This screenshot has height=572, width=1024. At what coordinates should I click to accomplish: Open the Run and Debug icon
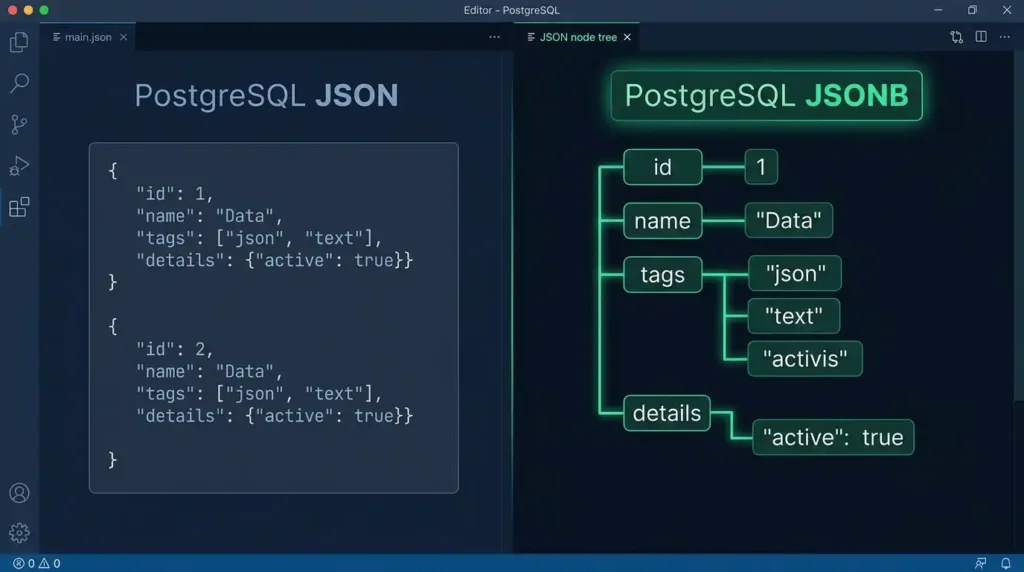(19, 166)
